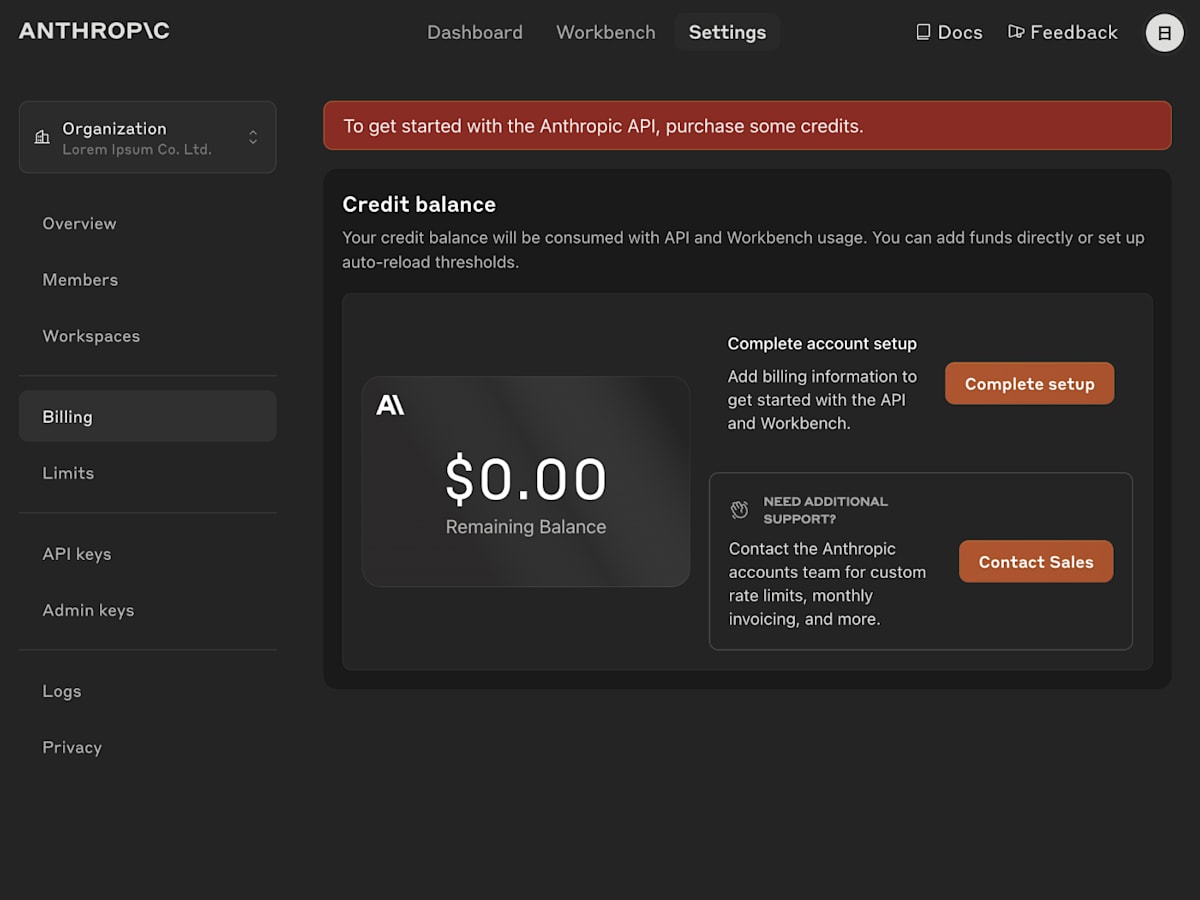Viewport: 1200px width, 900px height.
Task: Open the Docs book icon
Action: (923, 32)
